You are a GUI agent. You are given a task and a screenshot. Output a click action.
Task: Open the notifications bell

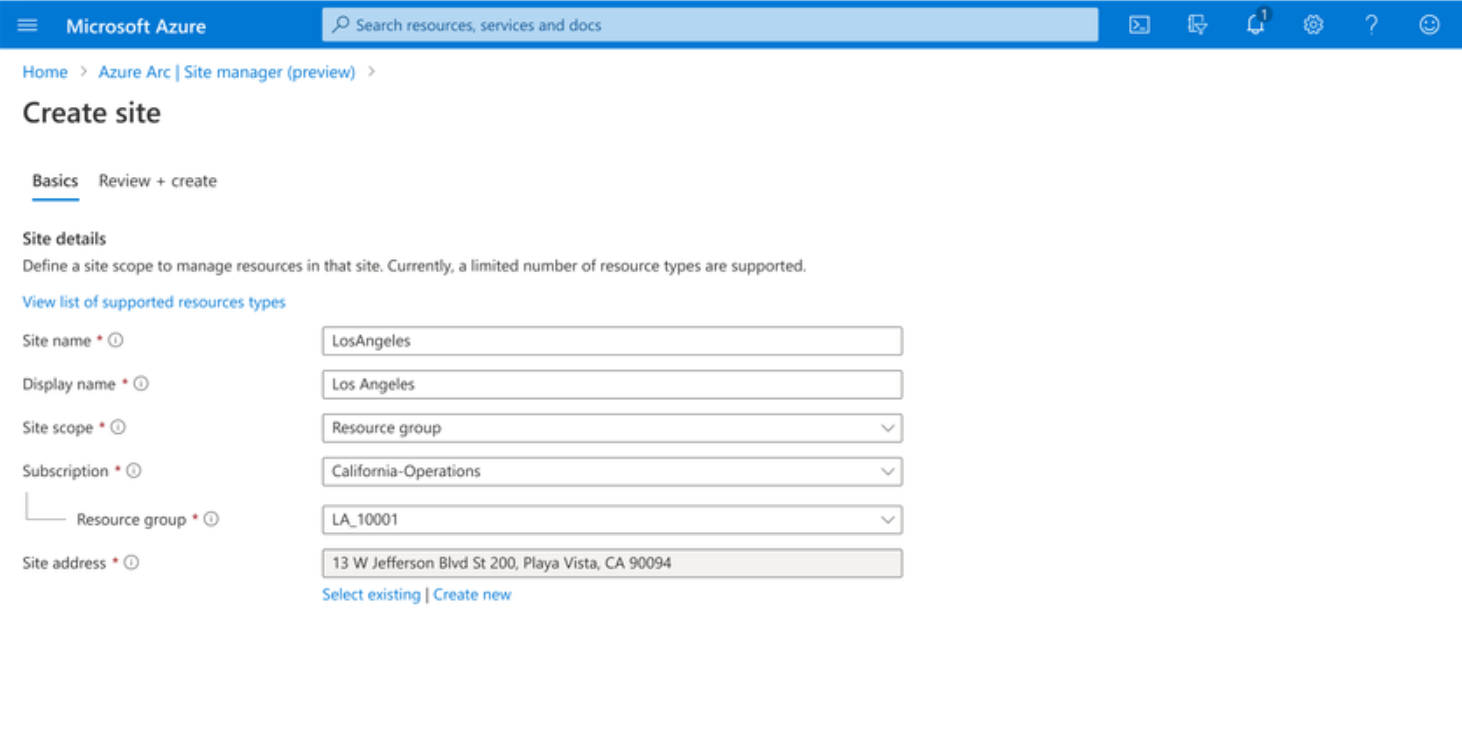click(1256, 25)
